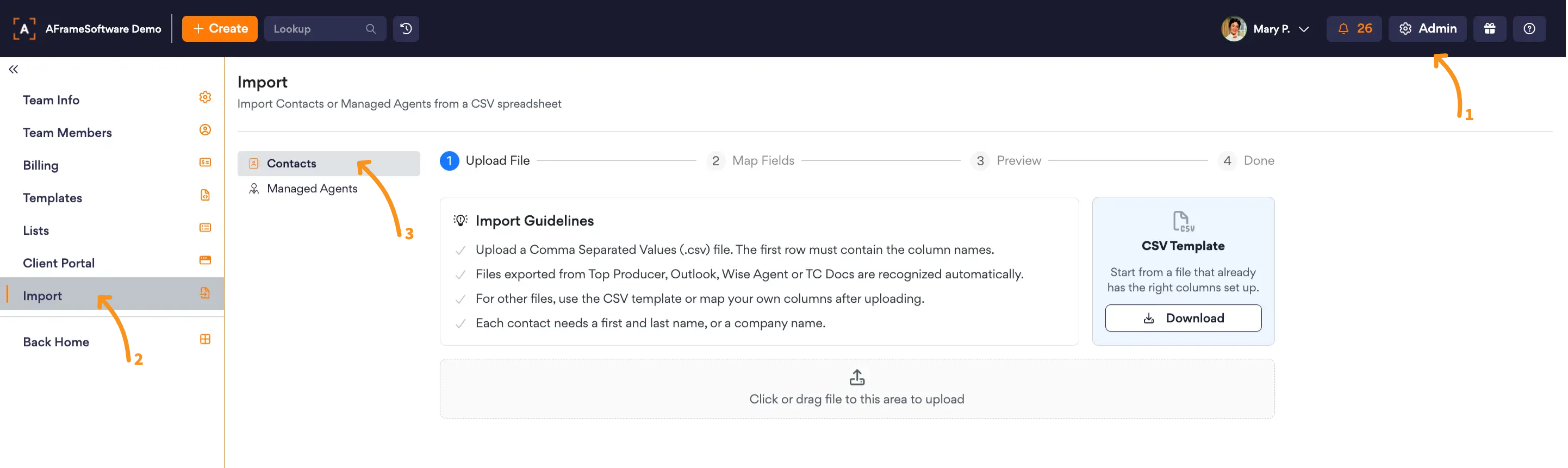1568x468 pixels.
Task: Click the Team Info gear icon
Action: click(205, 97)
